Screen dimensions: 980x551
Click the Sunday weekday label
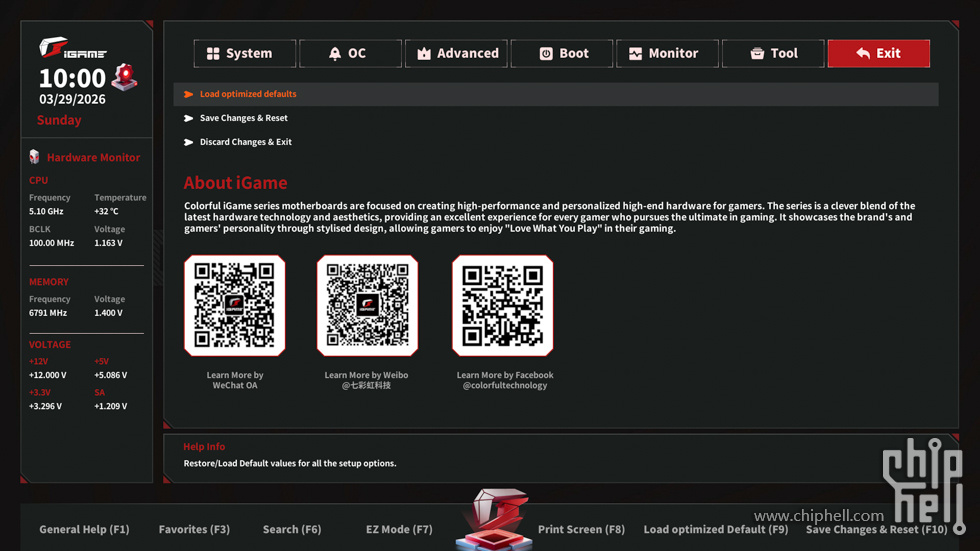click(x=59, y=120)
